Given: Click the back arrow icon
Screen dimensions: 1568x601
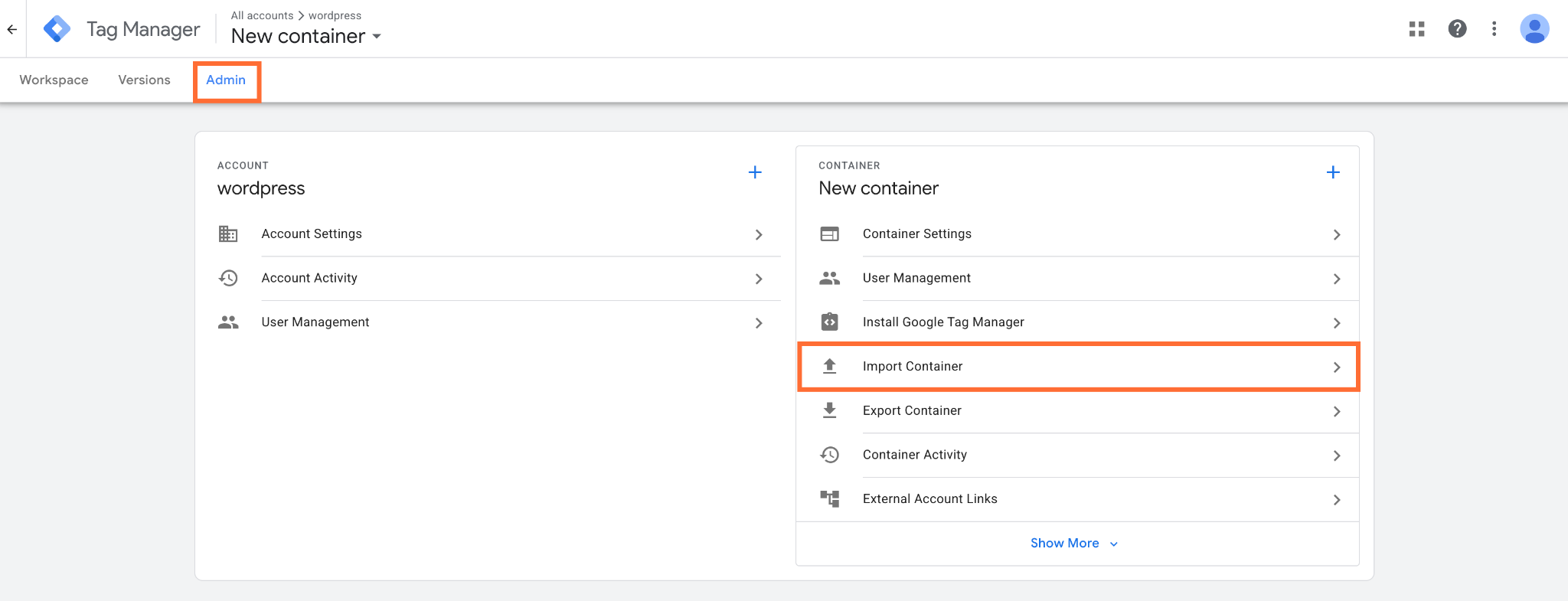Looking at the screenshot, I should point(12,29).
